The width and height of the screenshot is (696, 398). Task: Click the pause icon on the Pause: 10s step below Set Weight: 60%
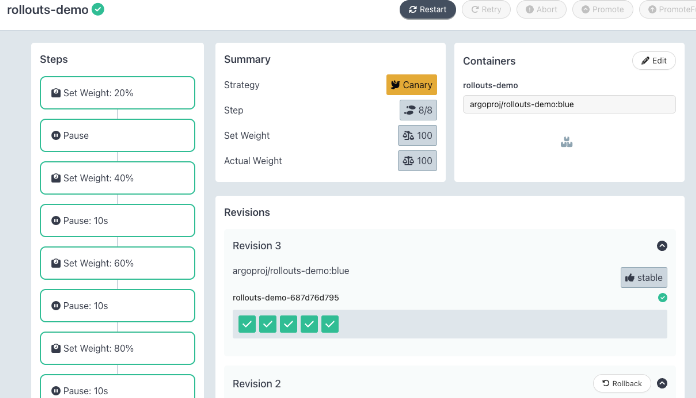55,306
